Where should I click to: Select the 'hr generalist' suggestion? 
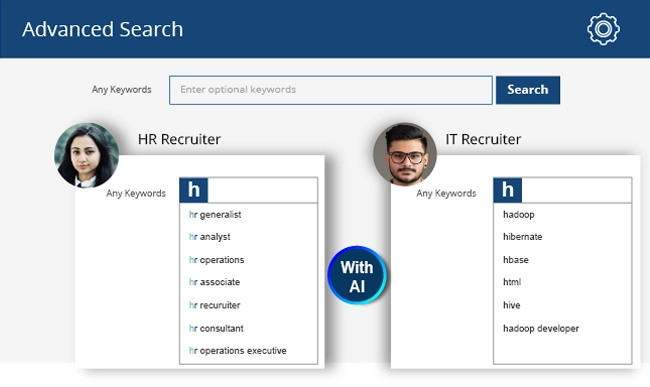click(x=215, y=215)
